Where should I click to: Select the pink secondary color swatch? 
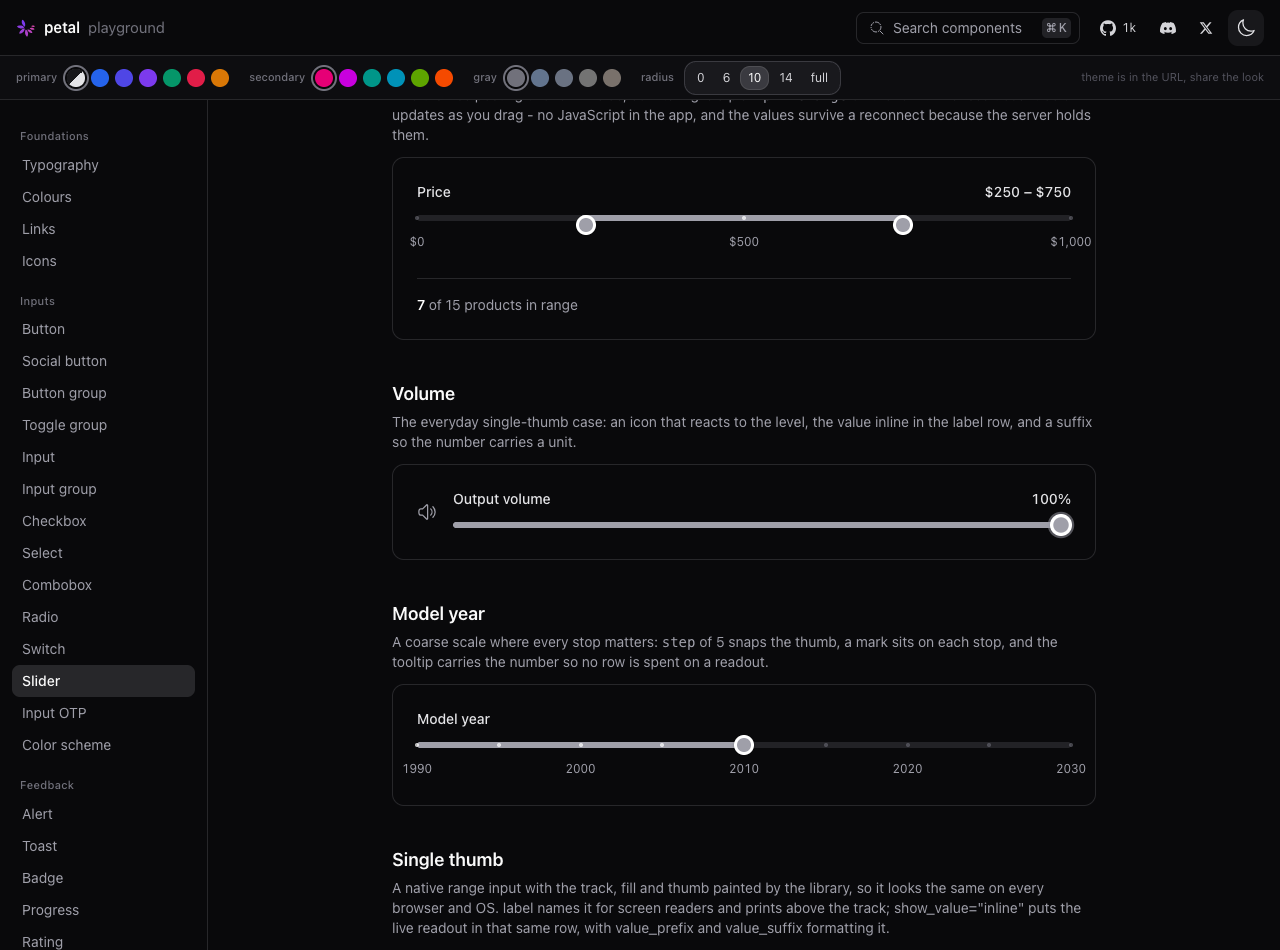pos(324,78)
